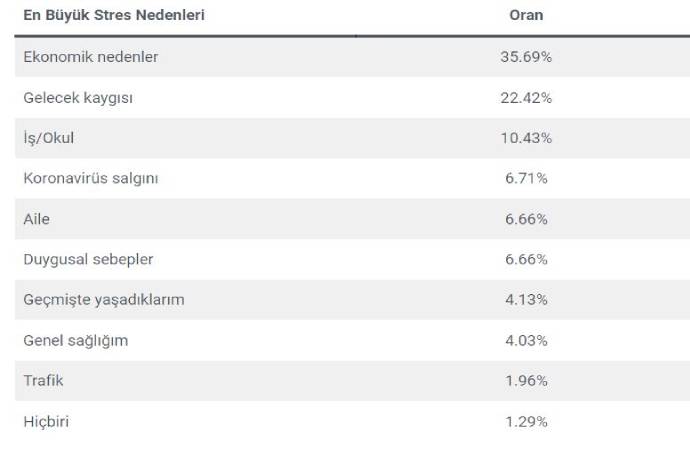Image resolution: width=690 pixels, height=450 pixels.
Task: Click the 1.96% value
Action: click(526, 381)
